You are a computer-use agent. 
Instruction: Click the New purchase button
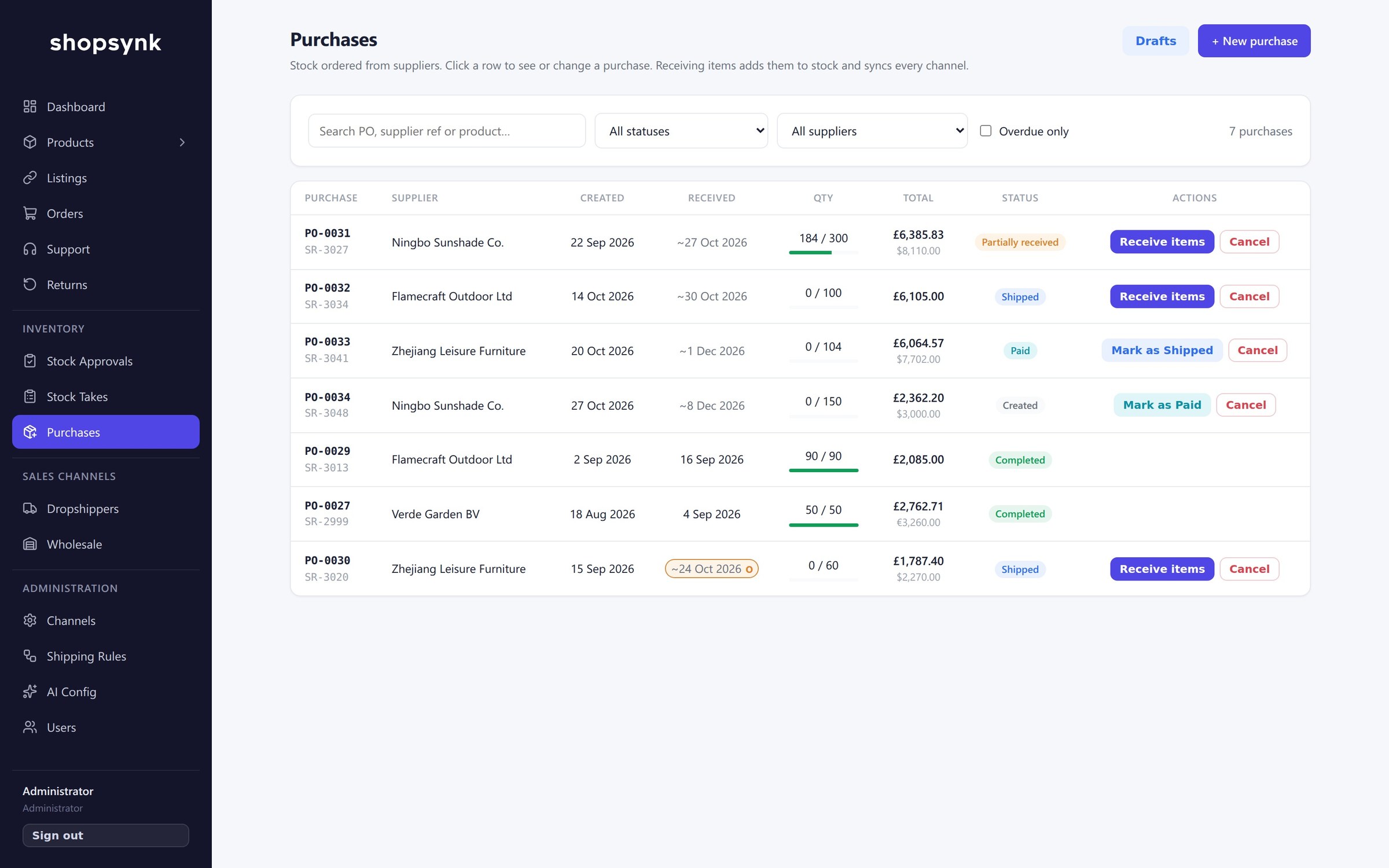click(1254, 41)
